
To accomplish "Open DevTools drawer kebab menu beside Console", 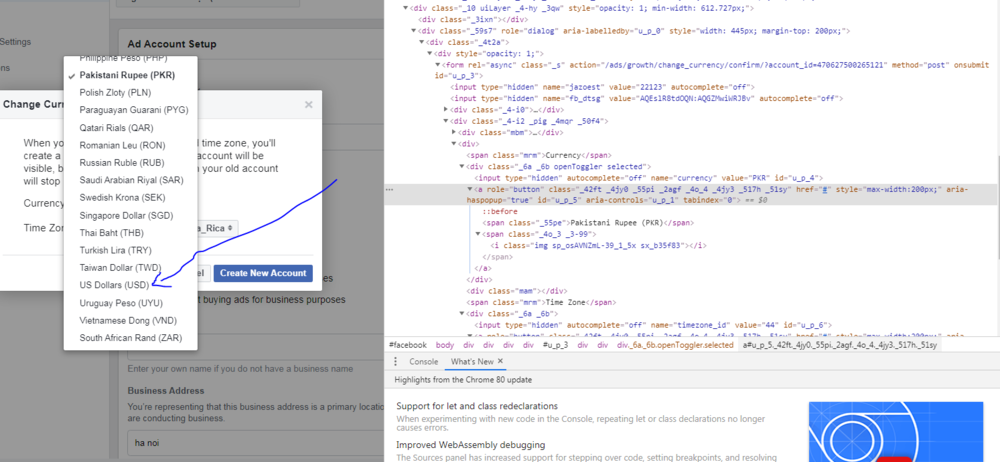I will pos(395,362).
